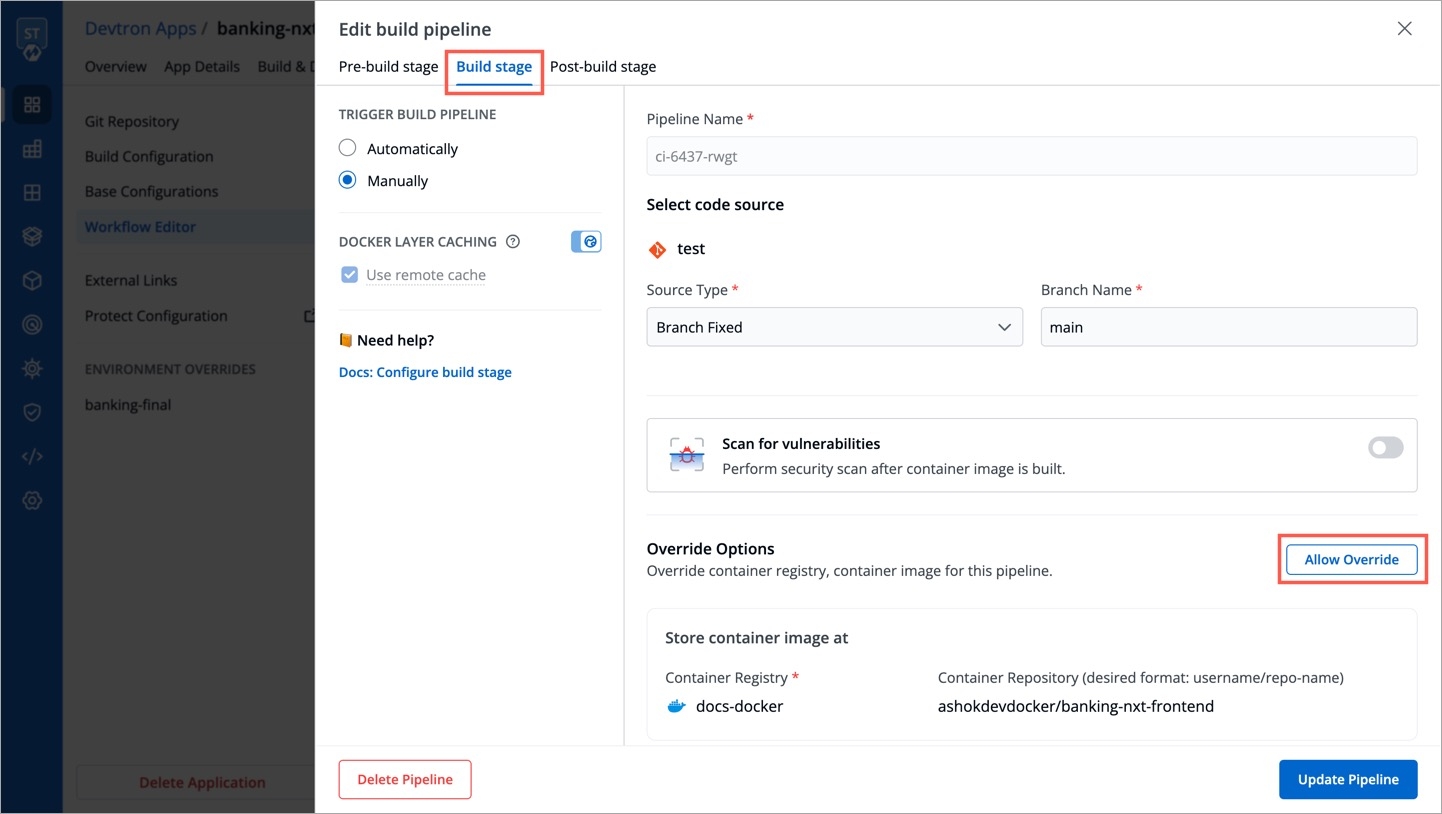Open Applications from the sidebar grid icon

32,105
